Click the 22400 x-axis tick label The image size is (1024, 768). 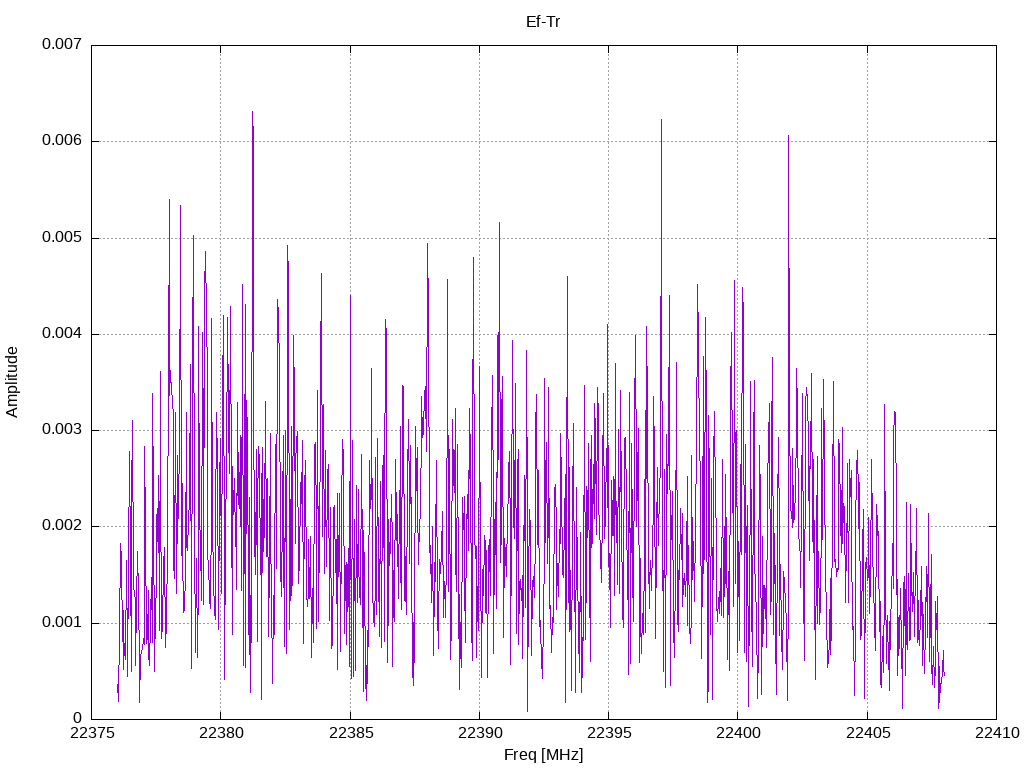[738, 733]
